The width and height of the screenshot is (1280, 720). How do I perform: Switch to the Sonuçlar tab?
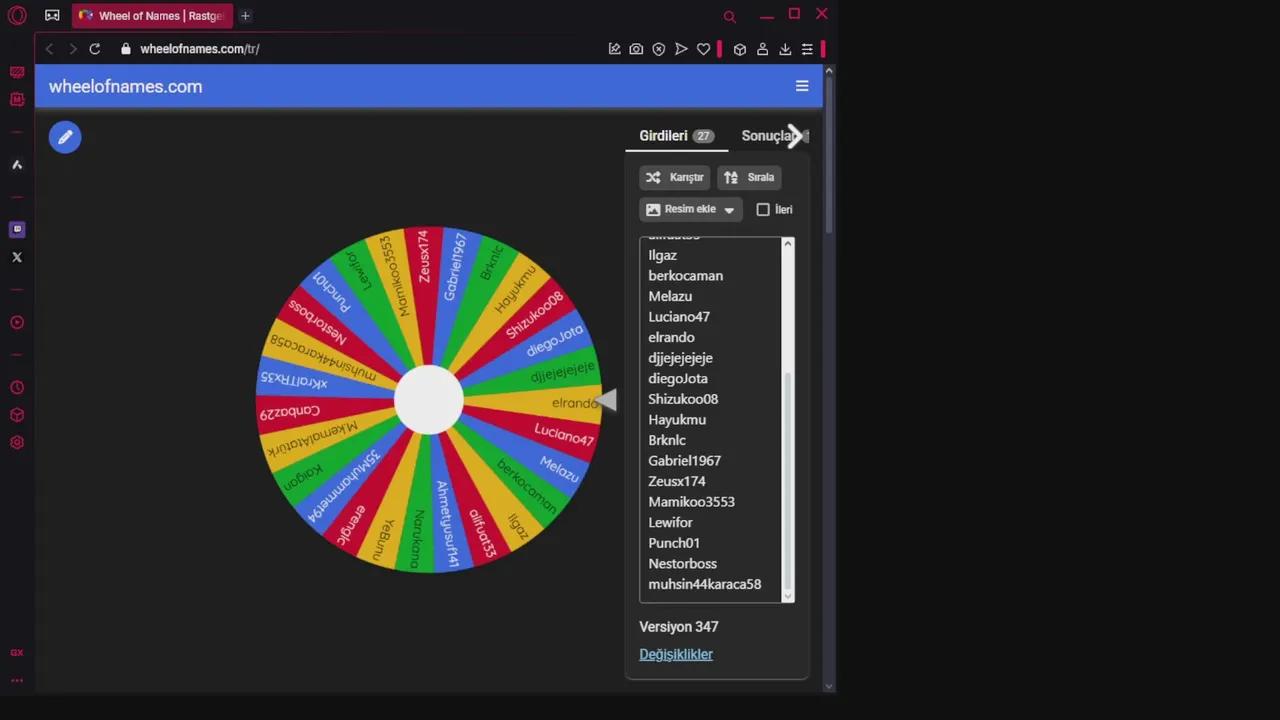tap(770, 136)
